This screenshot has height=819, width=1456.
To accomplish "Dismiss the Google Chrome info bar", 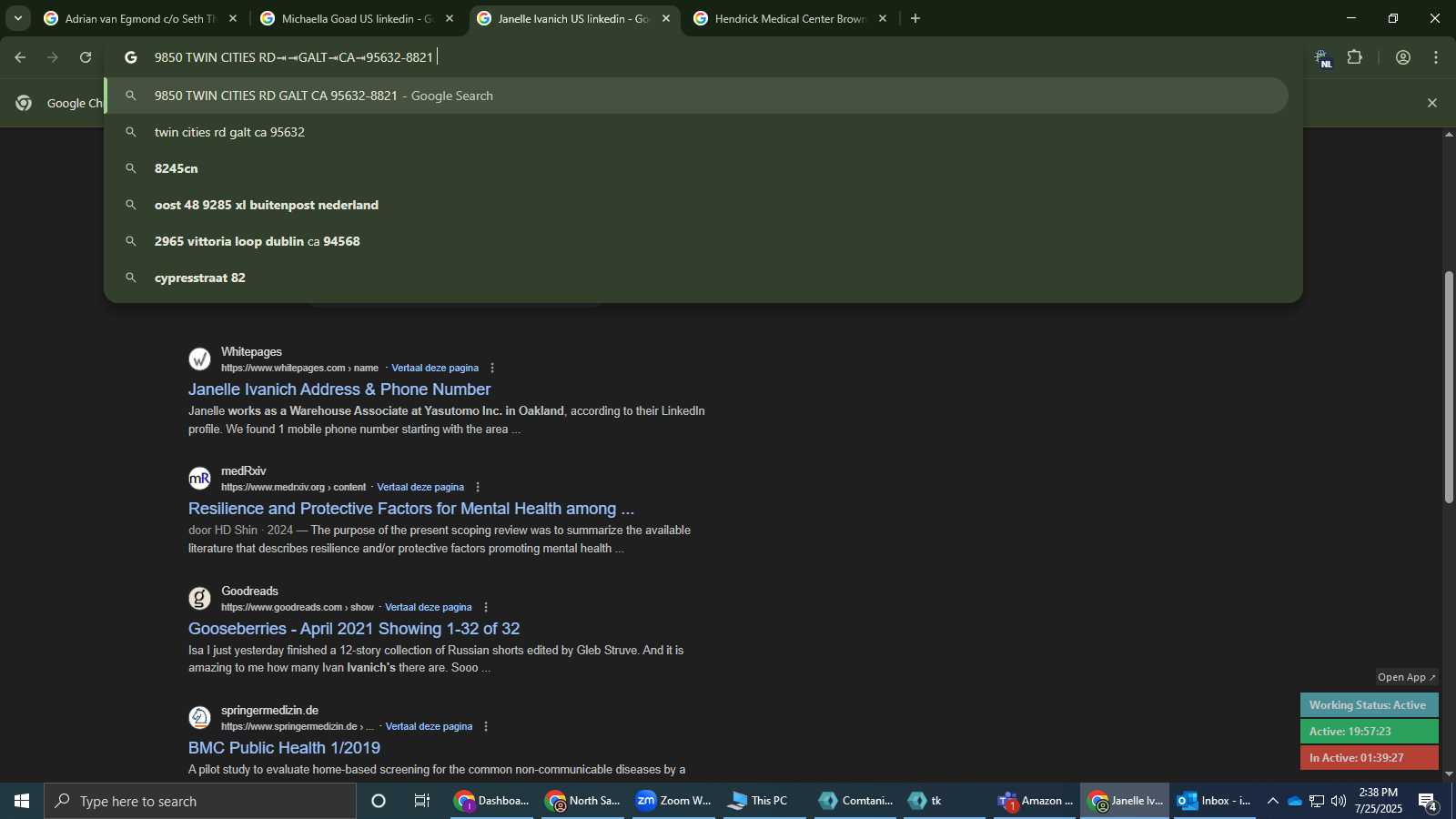I will [x=1432, y=103].
